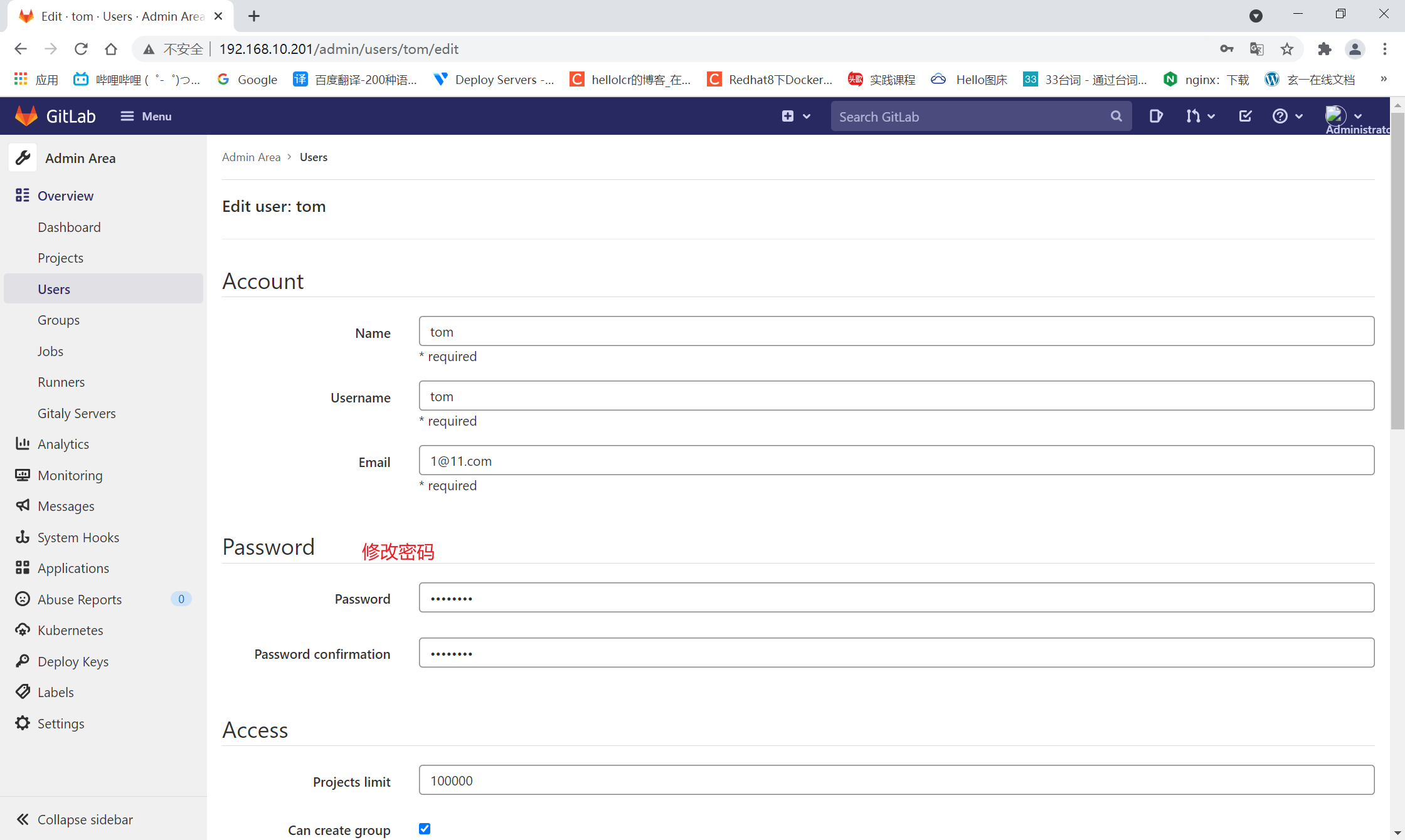Image resolution: width=1405 pixels, height=840 pixels.
Task: Open Kubernetes in the sidebar
Action: click(x=70, y=630)
